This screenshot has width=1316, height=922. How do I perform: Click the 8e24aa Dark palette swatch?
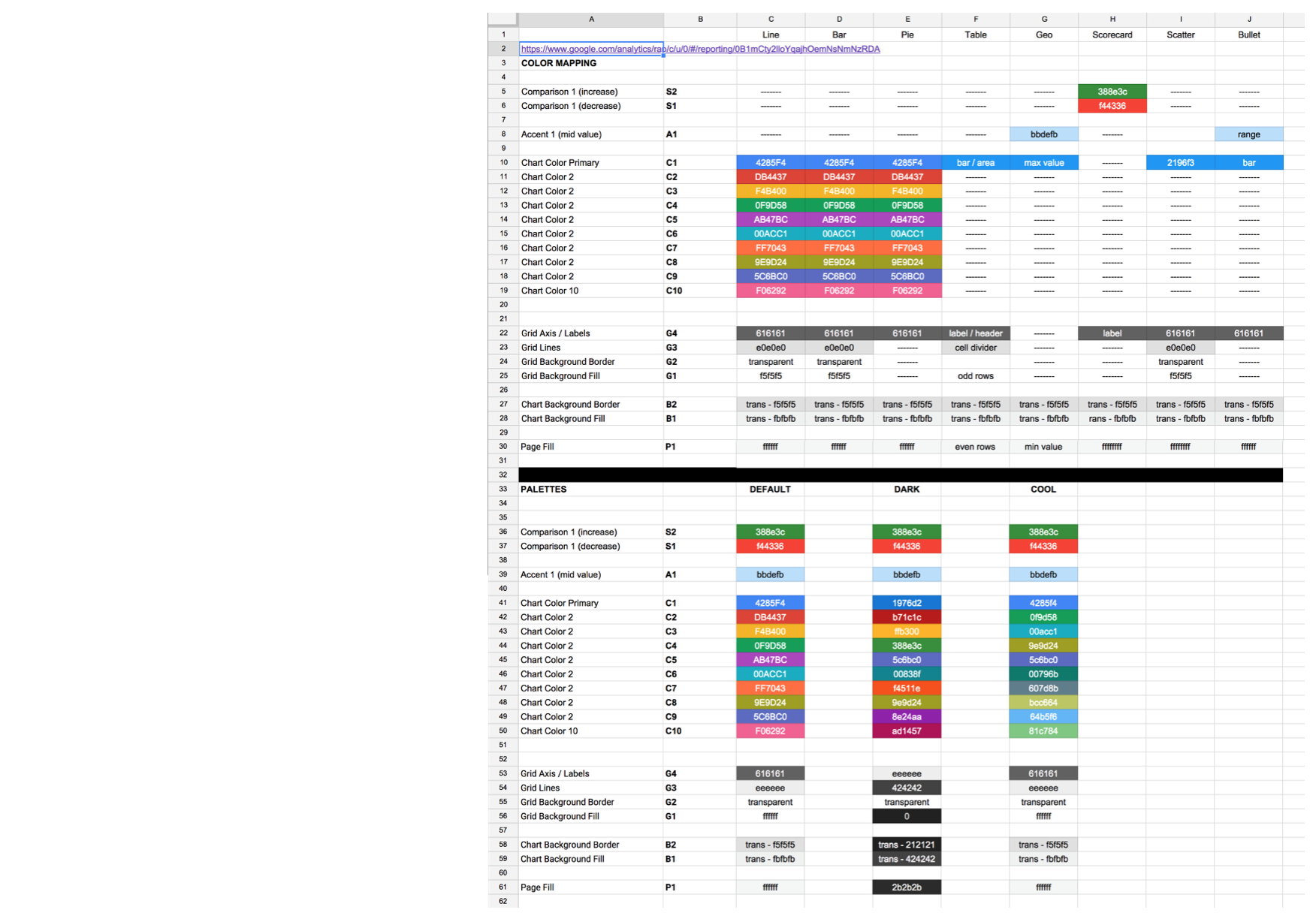pyautogui.click(x=907, y=717)
